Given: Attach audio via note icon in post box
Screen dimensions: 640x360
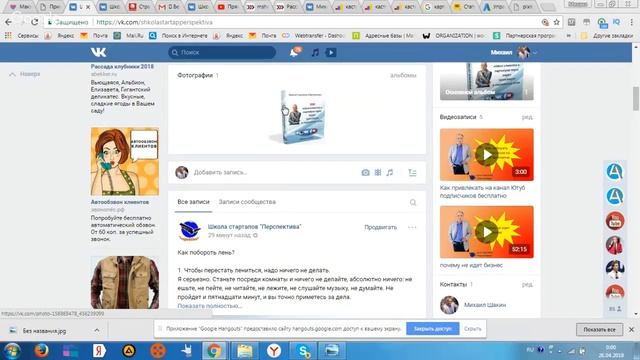Looking at the screenshot, I should pyautogui.click(x=390, y=173).
